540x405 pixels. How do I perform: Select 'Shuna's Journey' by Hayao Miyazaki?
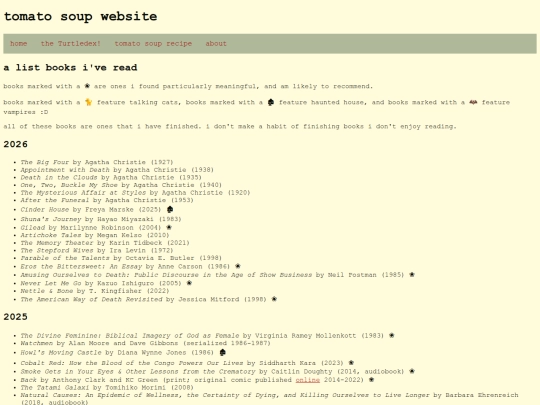[101, 219]
